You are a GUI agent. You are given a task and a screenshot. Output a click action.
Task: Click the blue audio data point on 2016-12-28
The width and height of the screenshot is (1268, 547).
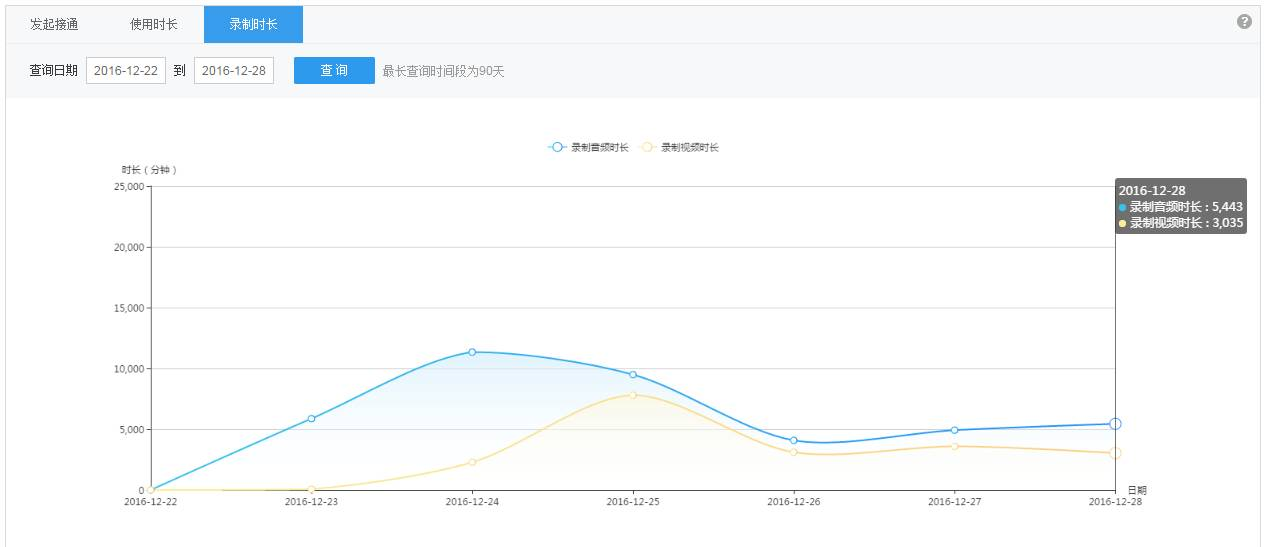pyautogui.click(x=1115, y=424)
